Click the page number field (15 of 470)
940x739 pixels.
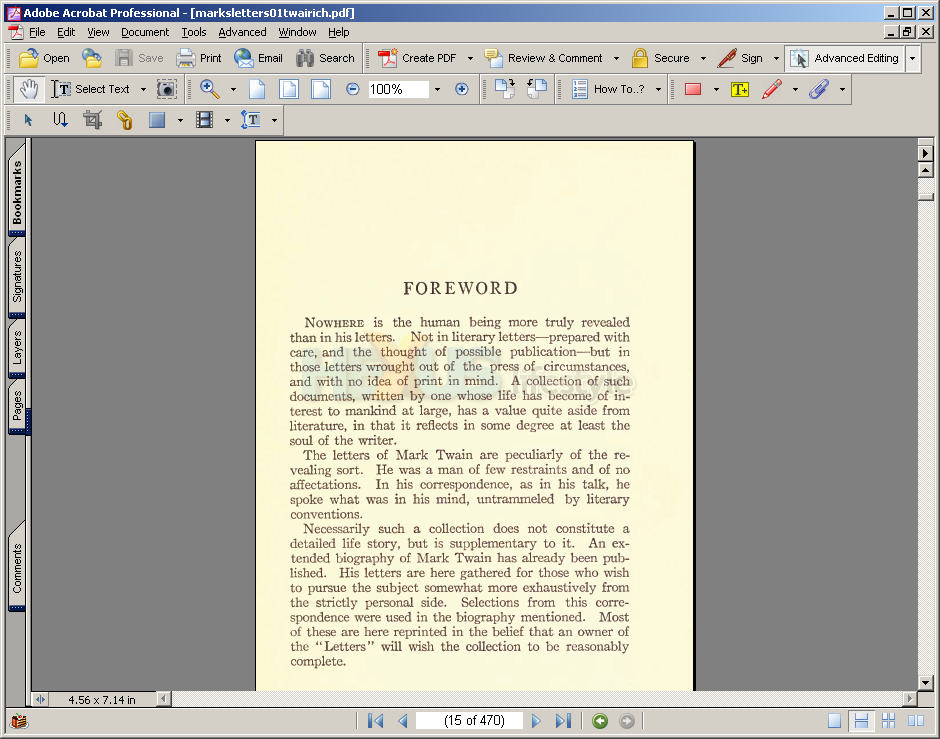470,720
